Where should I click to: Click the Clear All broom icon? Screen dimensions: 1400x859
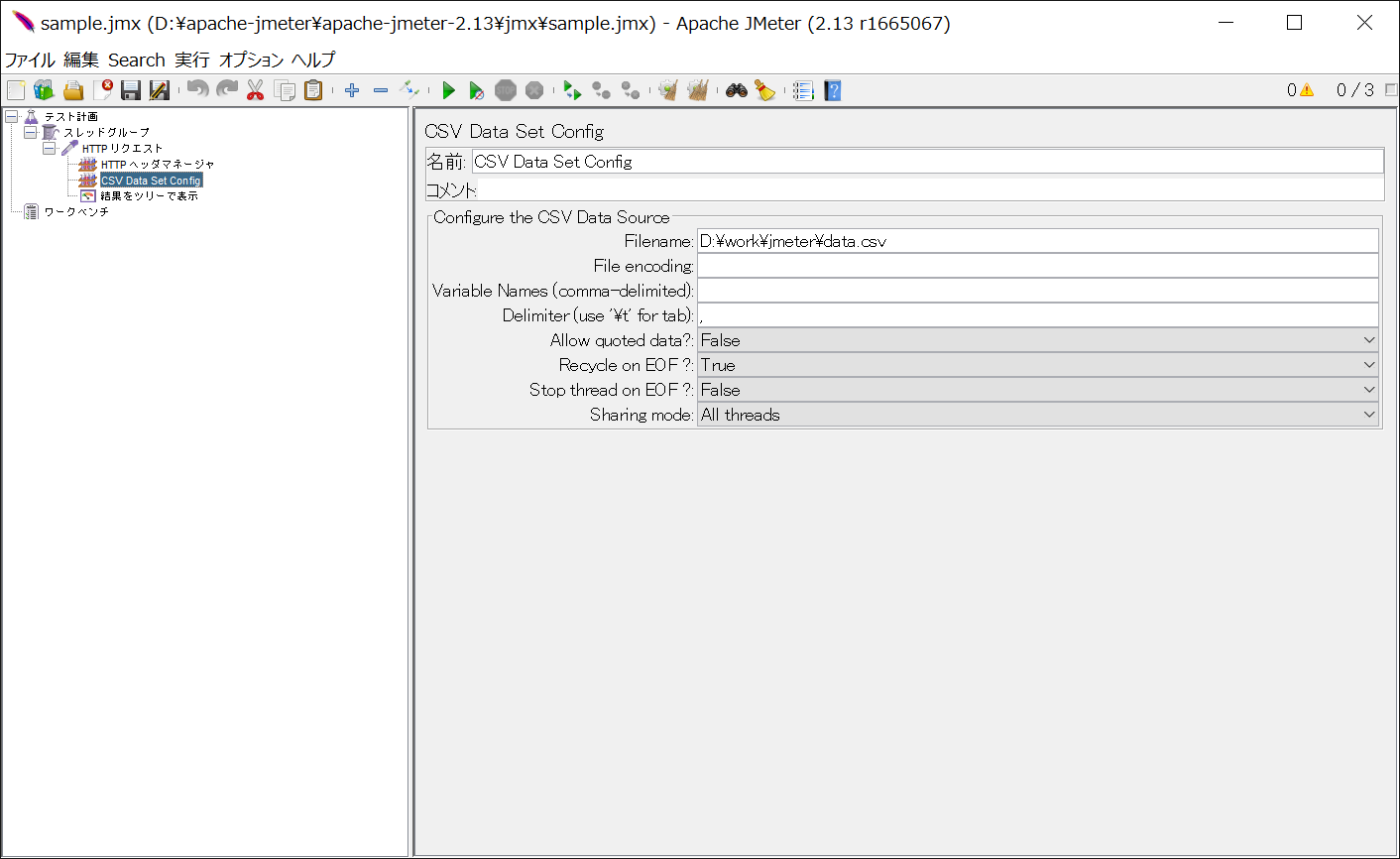click(764, 90)
